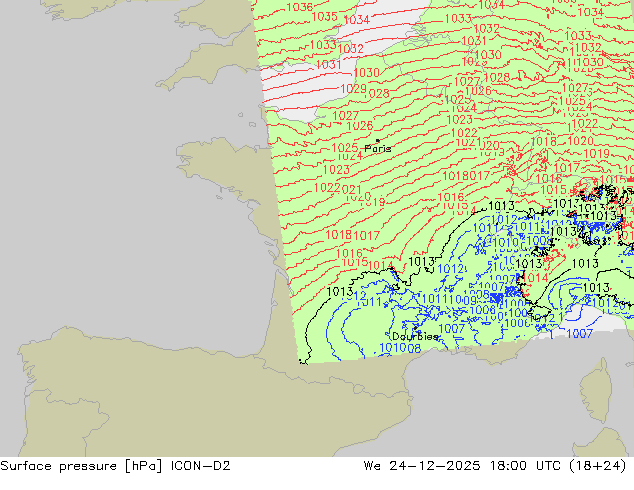Click the black dot marking Paris
Image resolution: width=634 pixels, height=490 pixels.
(x=378, y=141)
